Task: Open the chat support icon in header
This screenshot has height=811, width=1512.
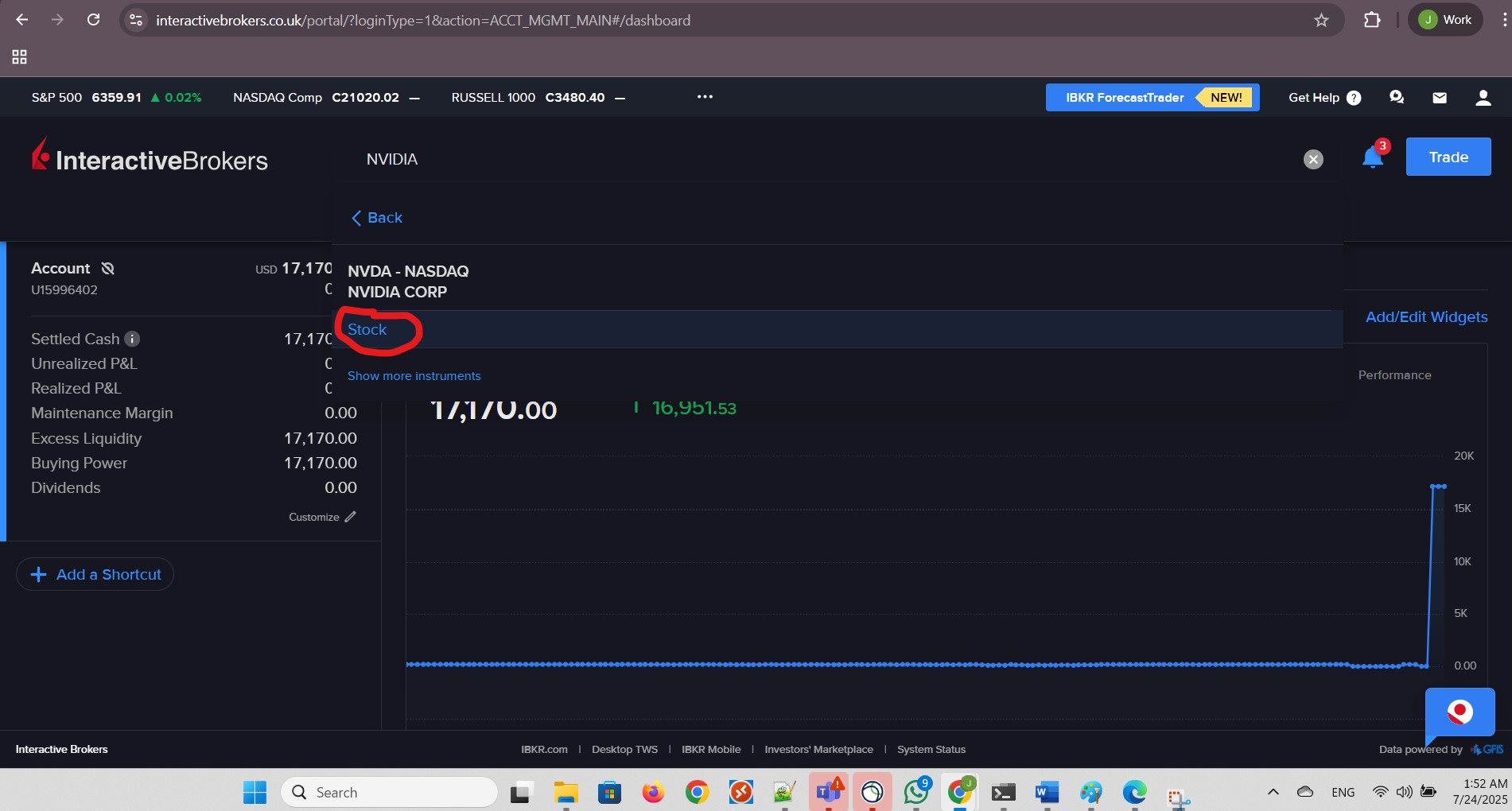Action: click(x=1397, y=97)
